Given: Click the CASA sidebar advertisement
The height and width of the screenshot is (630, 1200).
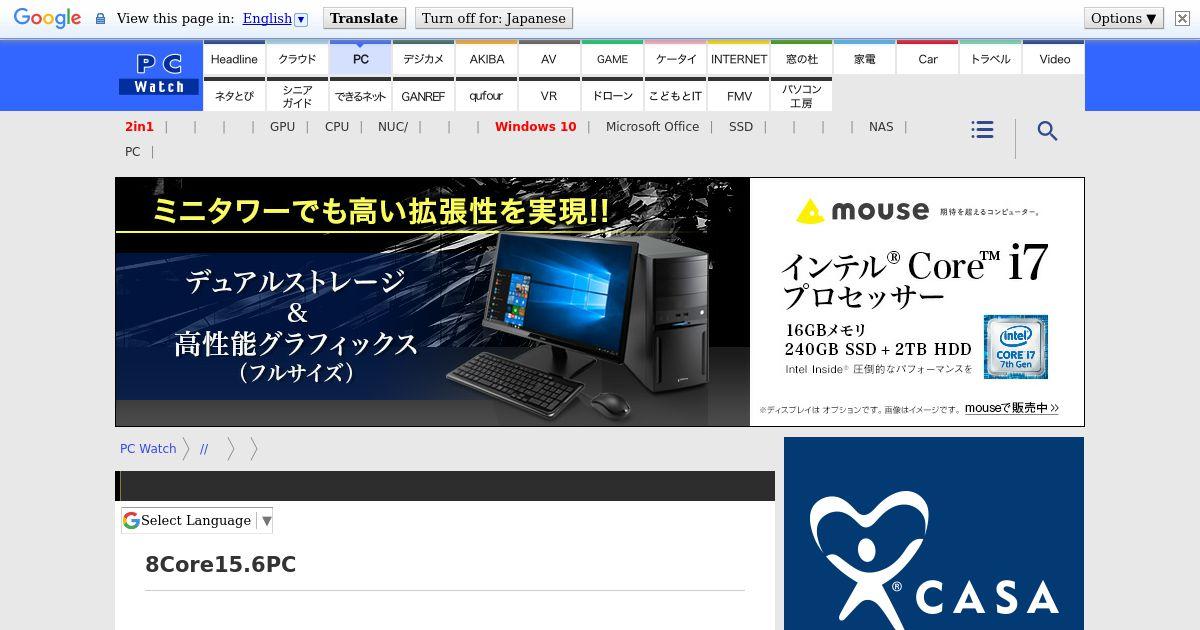Looking at the screenshot, I should (934, 533).
